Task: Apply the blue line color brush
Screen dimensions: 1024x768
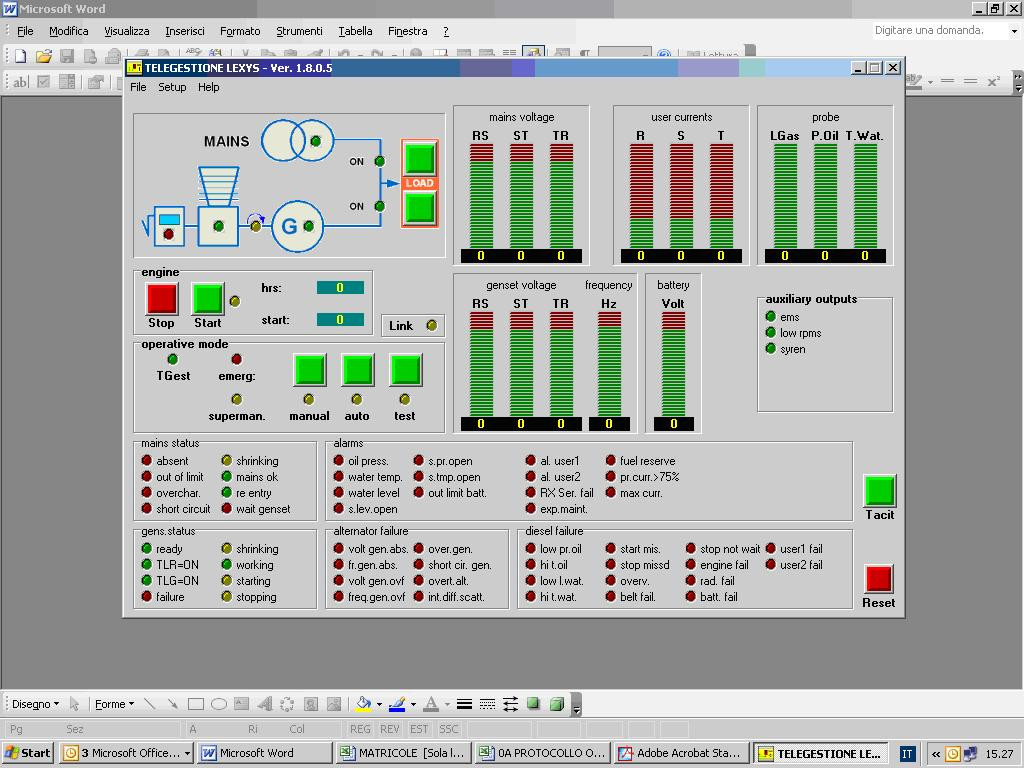Action: [397, 704]
